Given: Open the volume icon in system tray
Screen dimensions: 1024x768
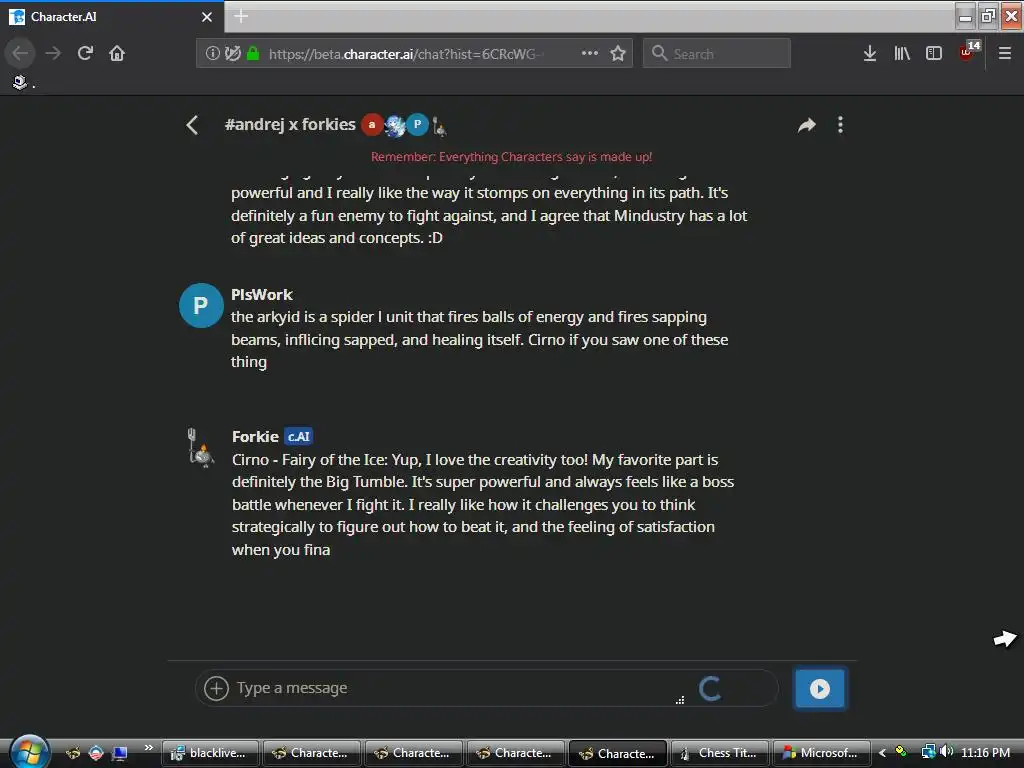Looking at the screenshot, I should point(946,752).
